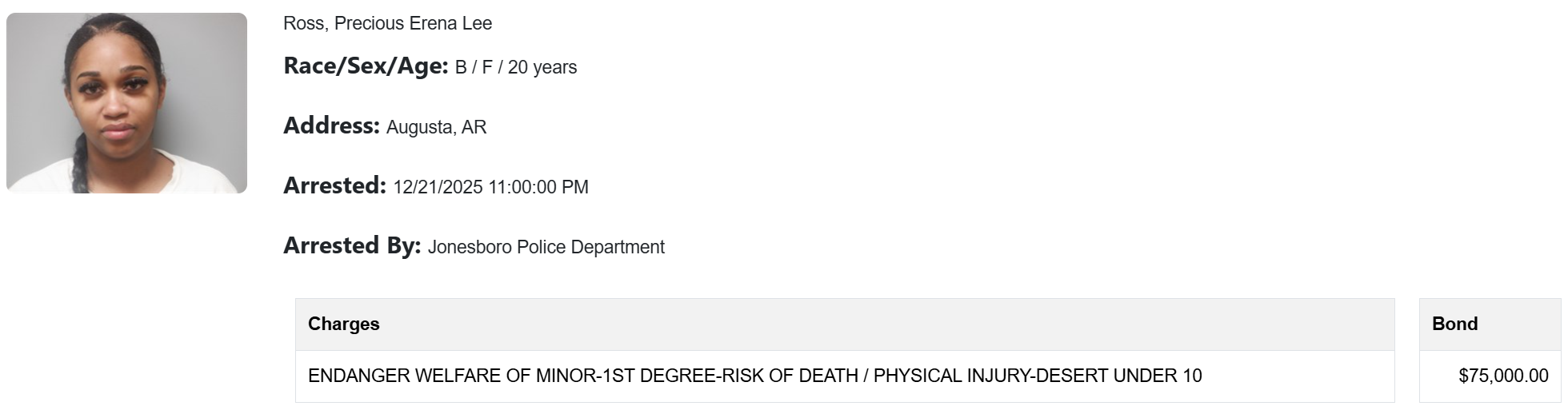
Task: Click the Arrested By label
Action: (x=352, y=246)
